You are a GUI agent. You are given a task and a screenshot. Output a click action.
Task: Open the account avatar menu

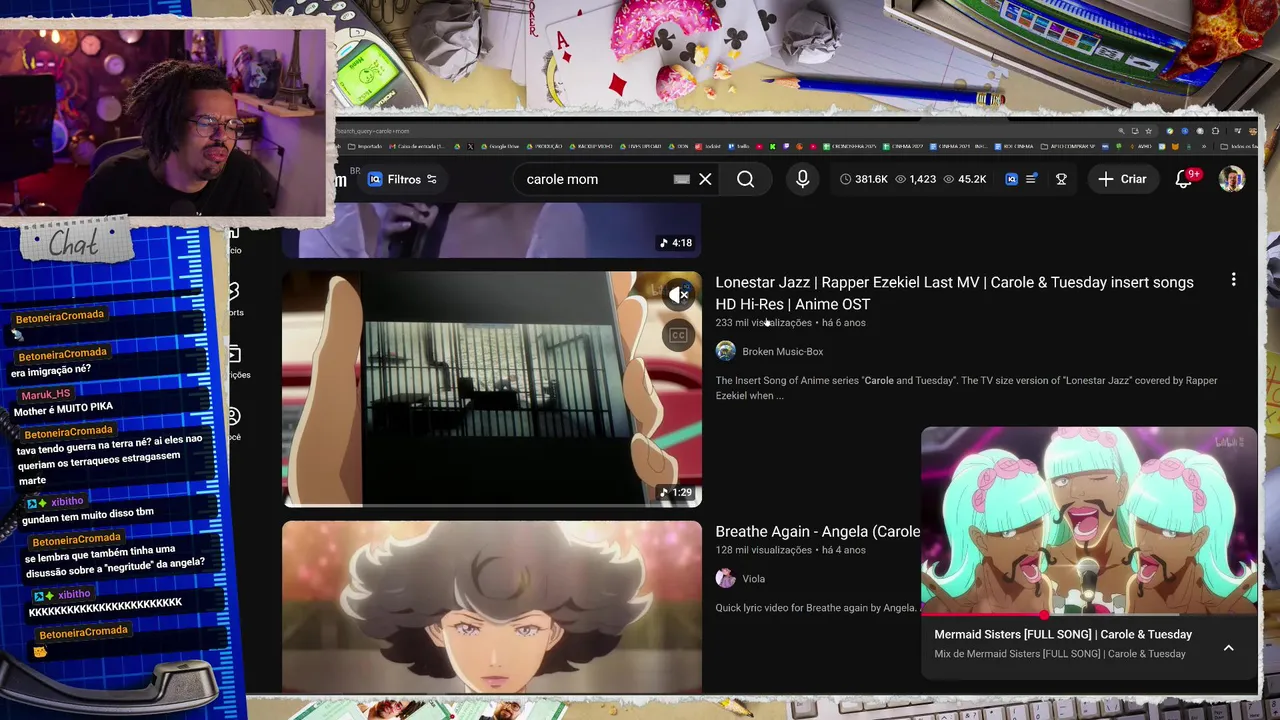point(1232,179)
